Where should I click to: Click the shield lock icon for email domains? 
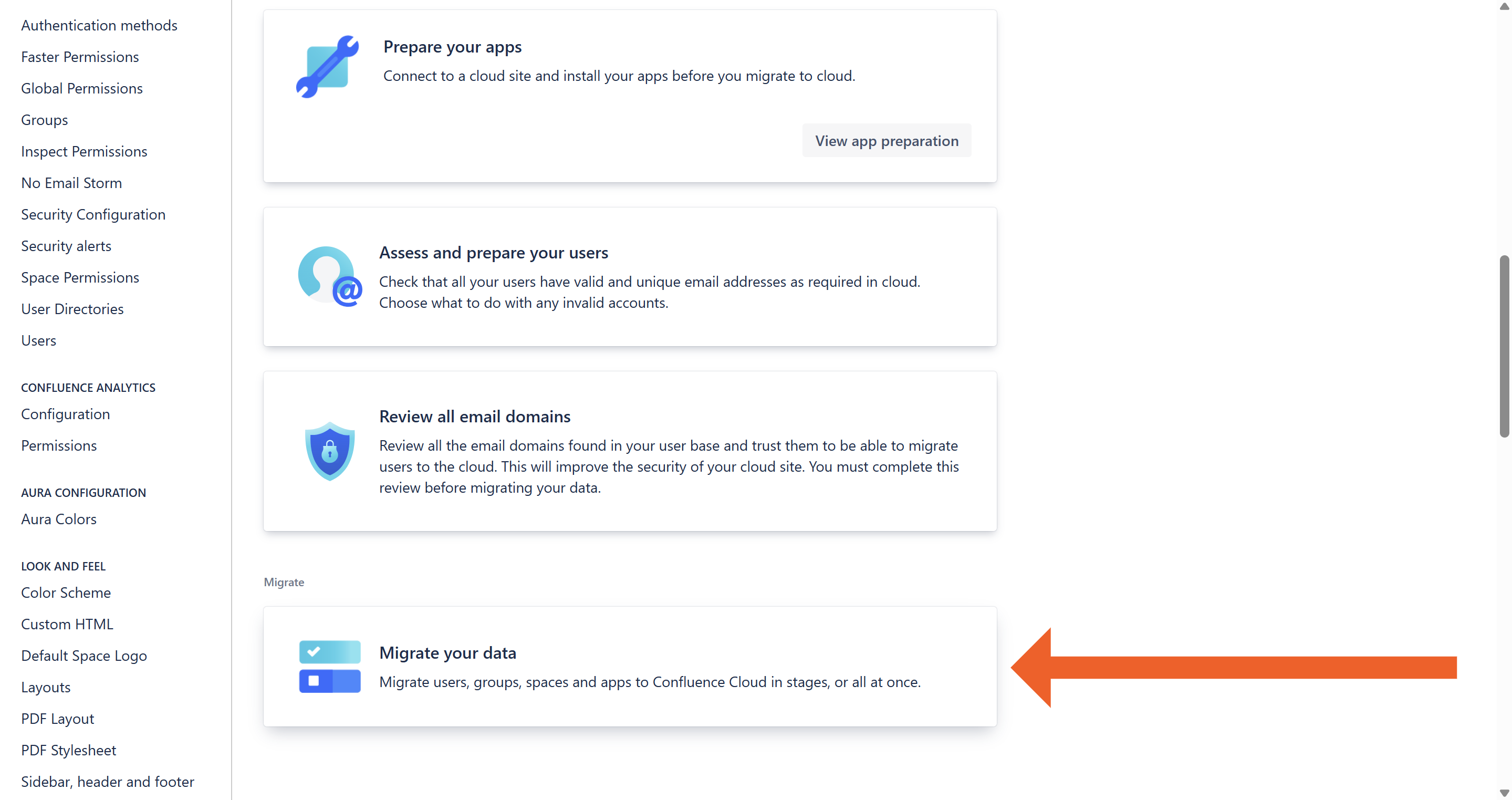click(329, 451)
